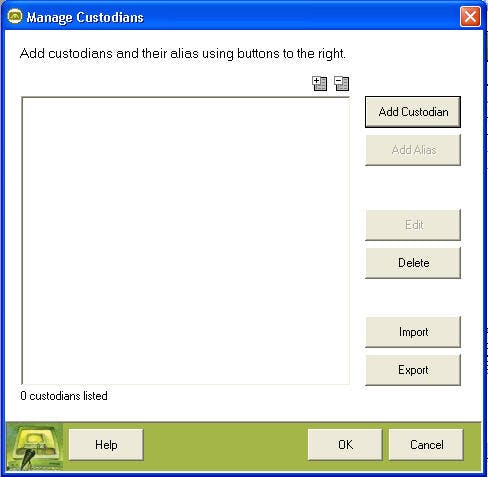
Task: Click the 'Manage Custodians' title bar text
Action: (85, 17)
